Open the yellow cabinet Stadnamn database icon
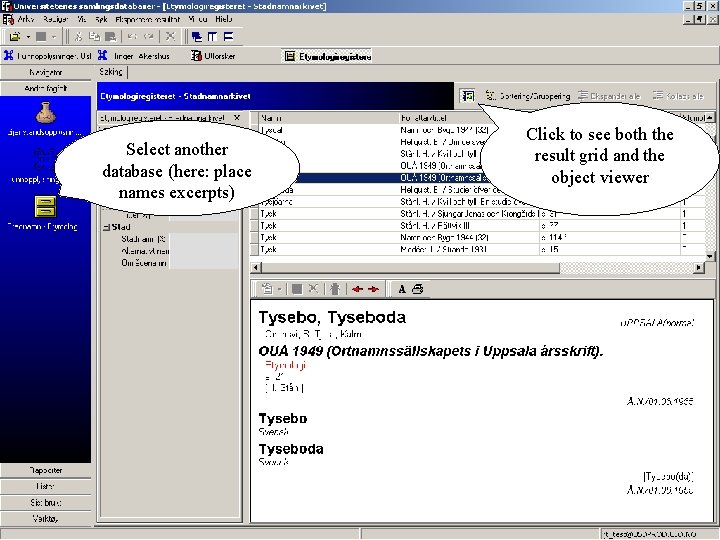 45,207
